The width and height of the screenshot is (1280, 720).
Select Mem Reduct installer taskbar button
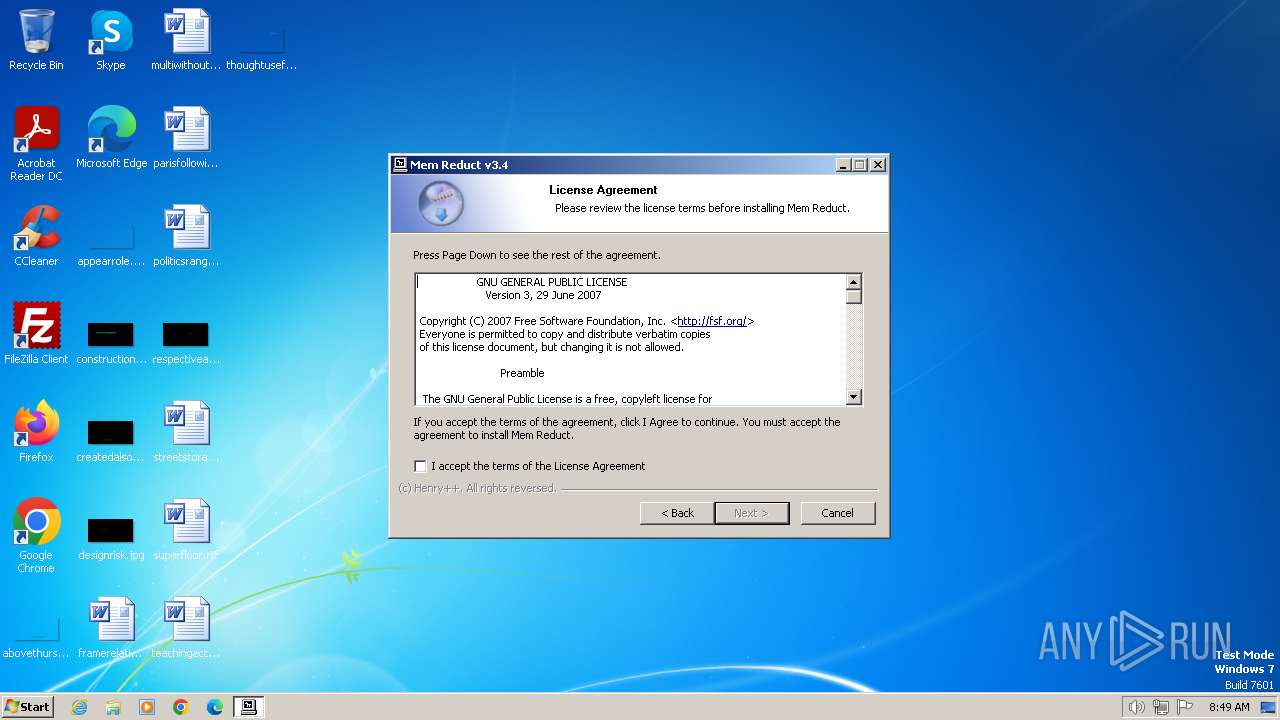[249, 707]
